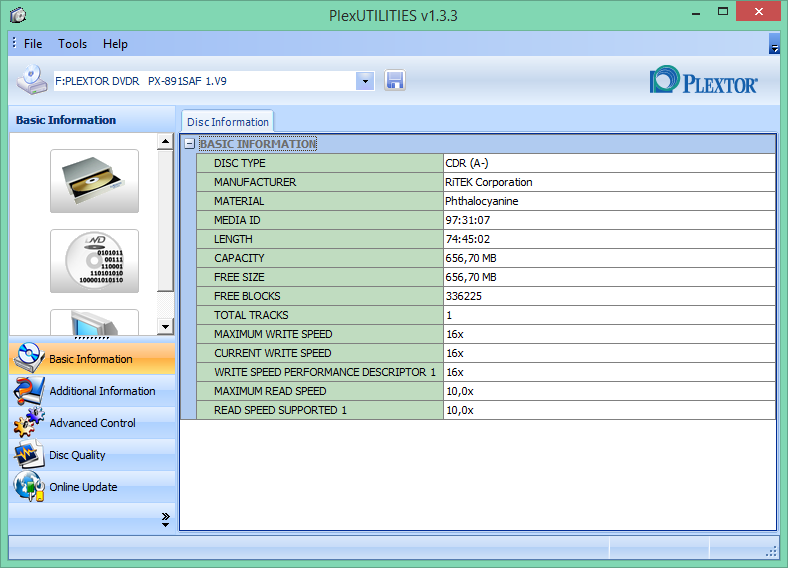Select the MEDIA ID row label
This screenshot has width=788, height=568.
[x=237, y=220]
